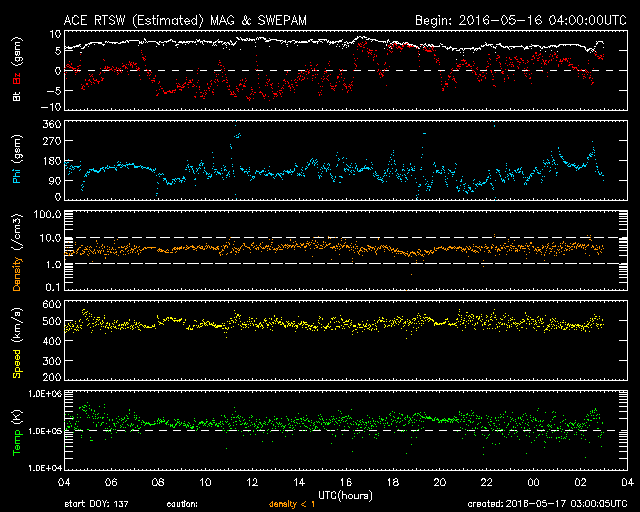This screenshot has height=512, width=640.
Task: Click the 'Begin: 2016-05-16 04:00:00UTC' text
Action: 521,20
